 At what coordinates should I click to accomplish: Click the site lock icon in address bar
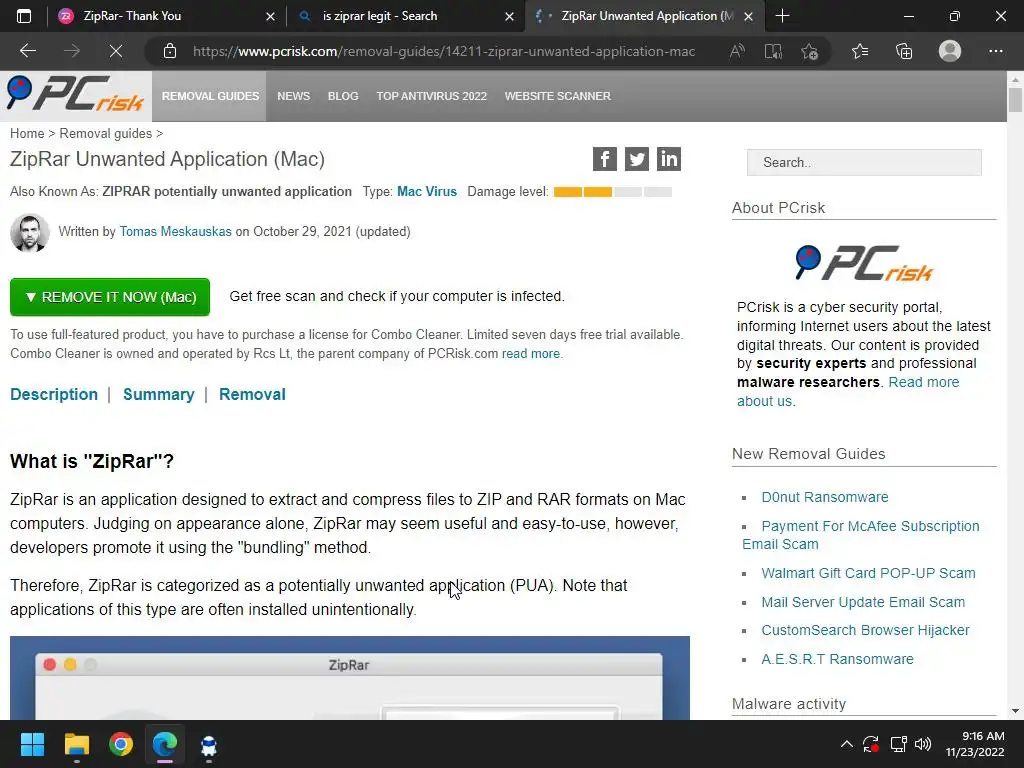tap(170, 51)
